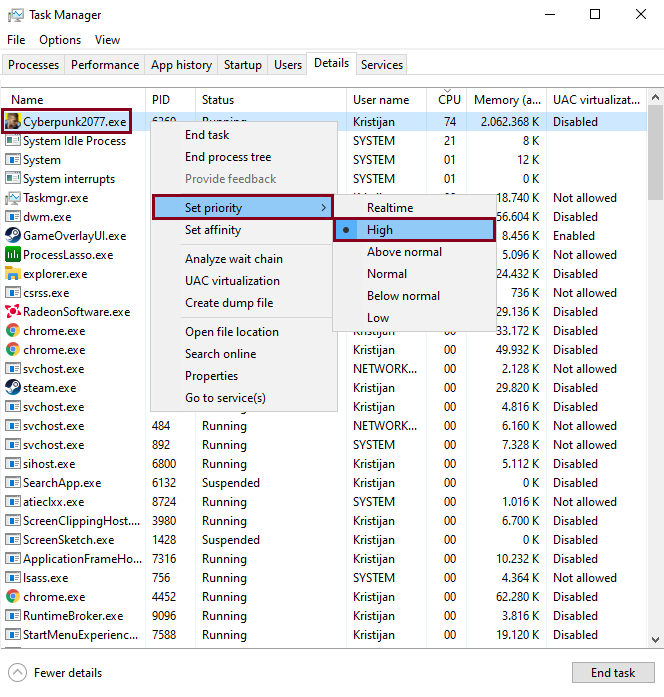Image resolution: width=664 pixels, height=697 pixels.
Task: Switch to the Performance tab
Action: [x=105, y=65]
